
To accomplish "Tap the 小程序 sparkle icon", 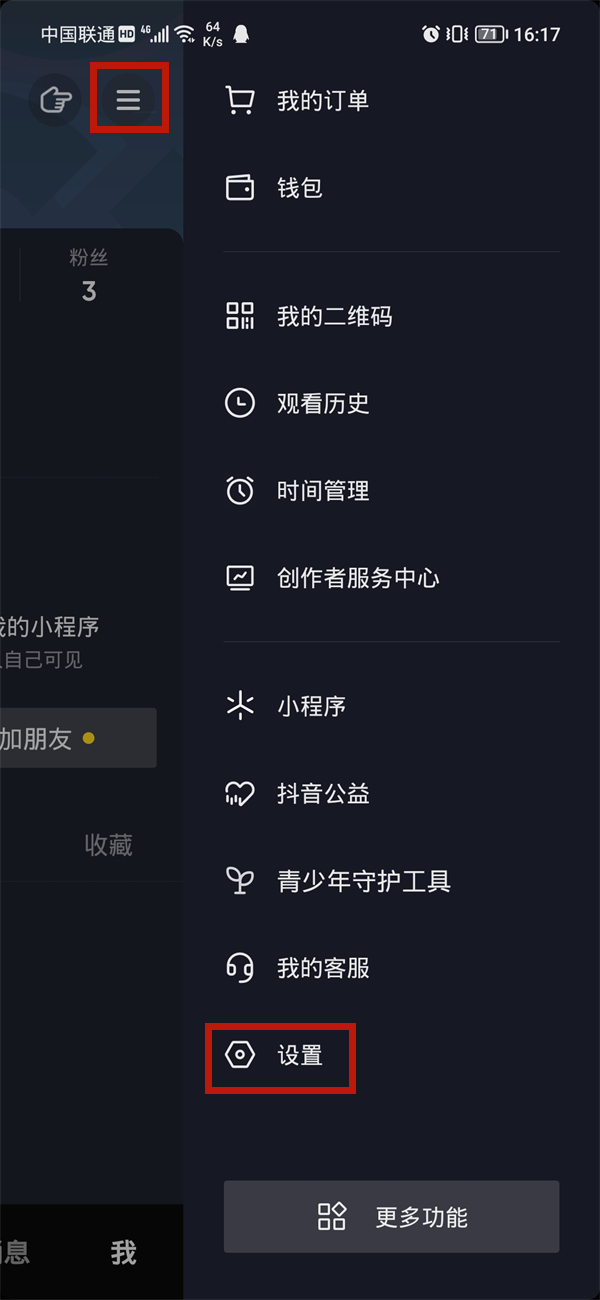I will click(x=240, y=705).
